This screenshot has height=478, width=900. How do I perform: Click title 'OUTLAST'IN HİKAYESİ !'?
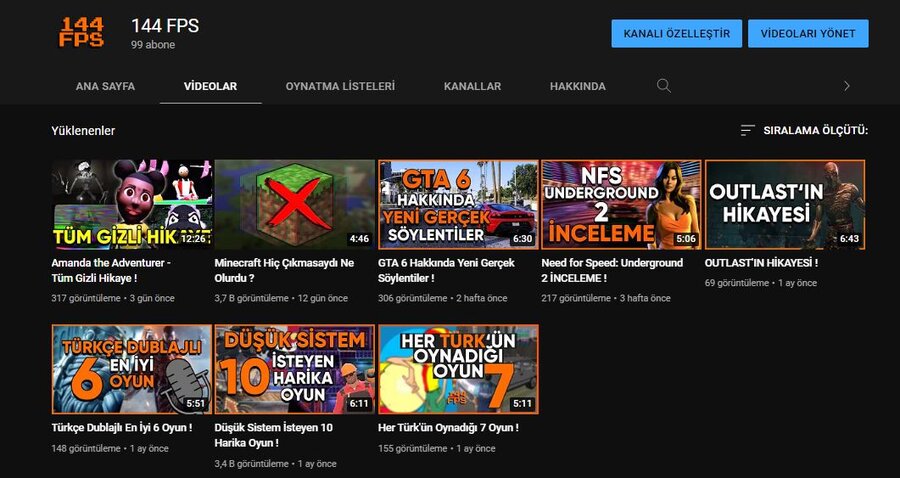tap(761, 263)
